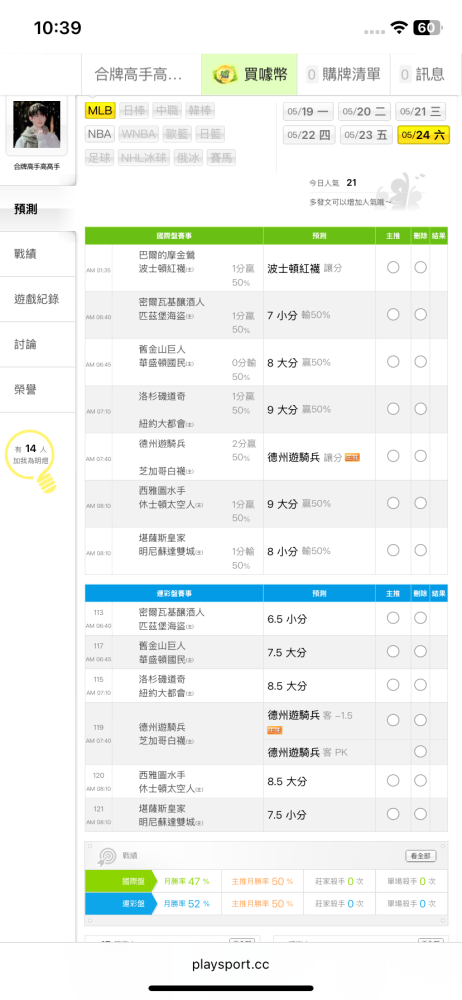Open the 遊戲紀錄 sidebar tab
This screenshot has width=462, height=1000.
[x=38, y=299]
